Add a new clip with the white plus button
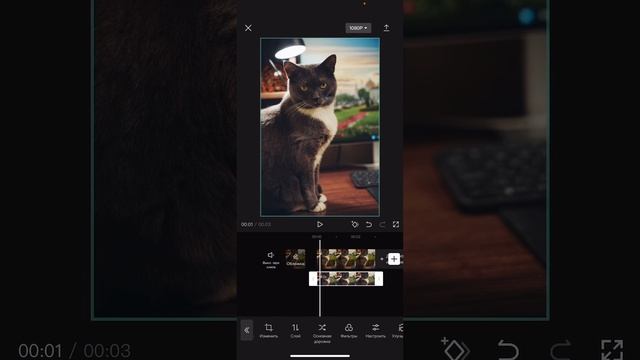This screenshot has height=360, width=640. point(394,259)
